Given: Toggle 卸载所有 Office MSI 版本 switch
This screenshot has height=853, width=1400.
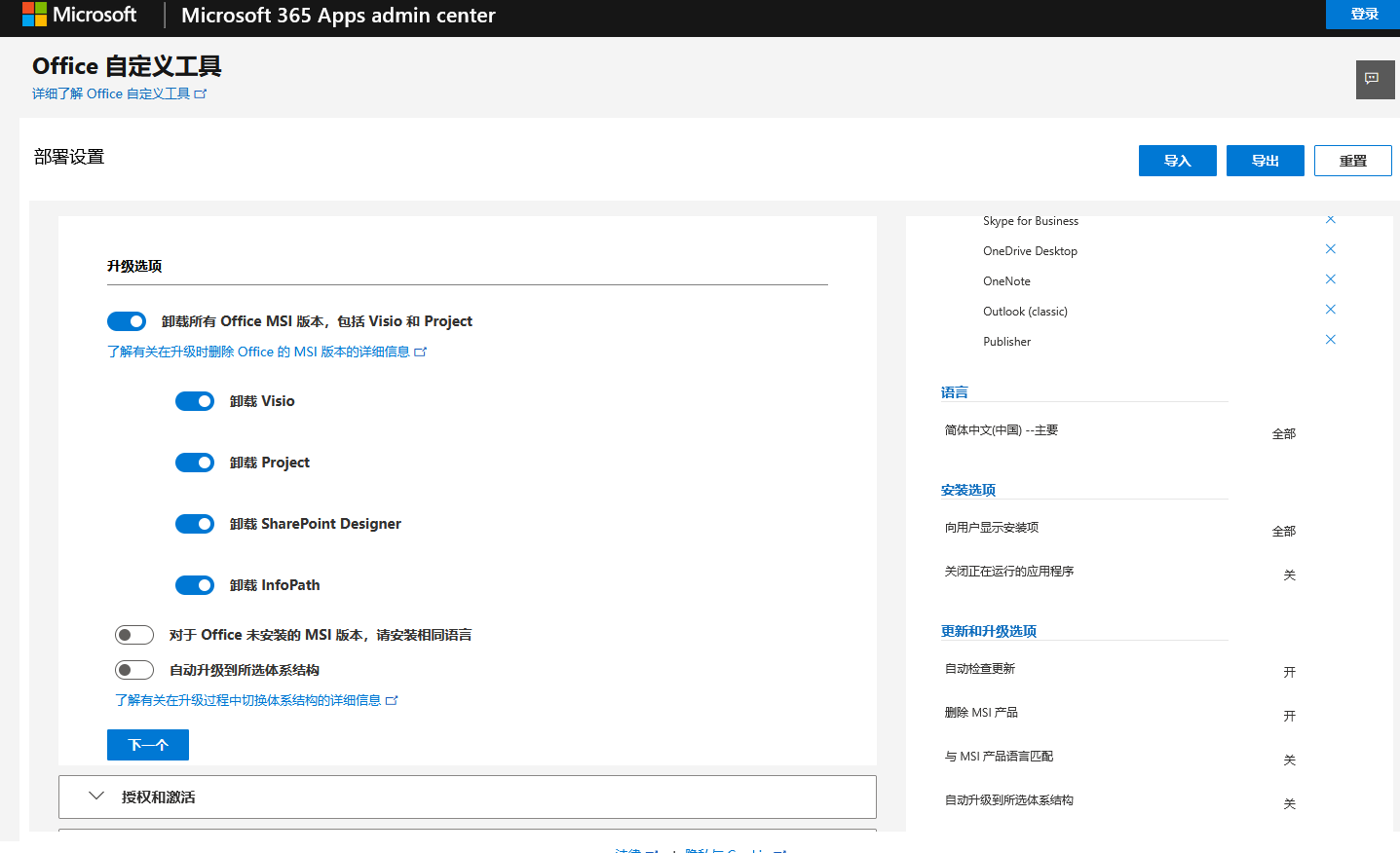Looking at the screenshot, I should coord(127,321).
